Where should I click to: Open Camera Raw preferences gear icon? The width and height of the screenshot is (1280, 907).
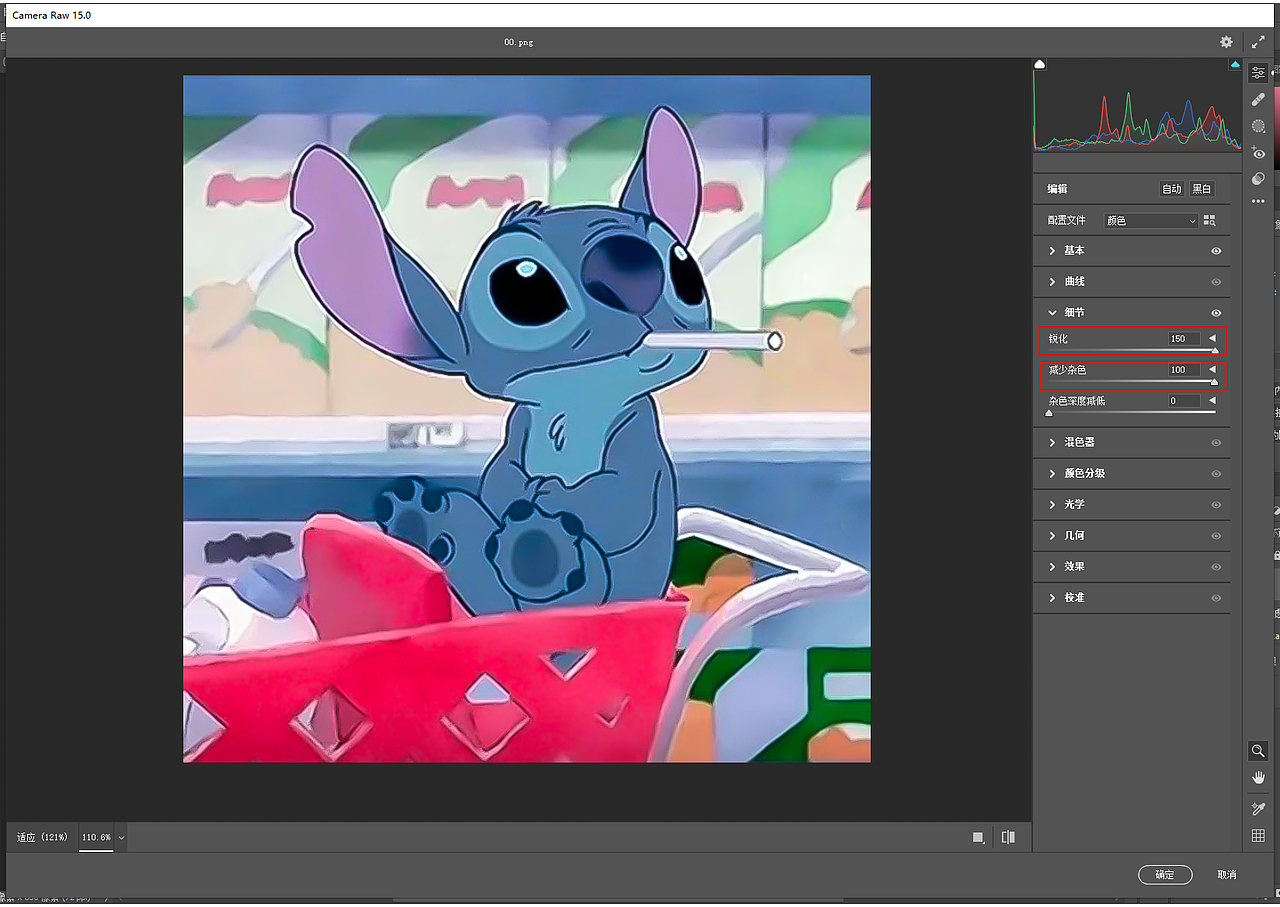pos(1226,42)
